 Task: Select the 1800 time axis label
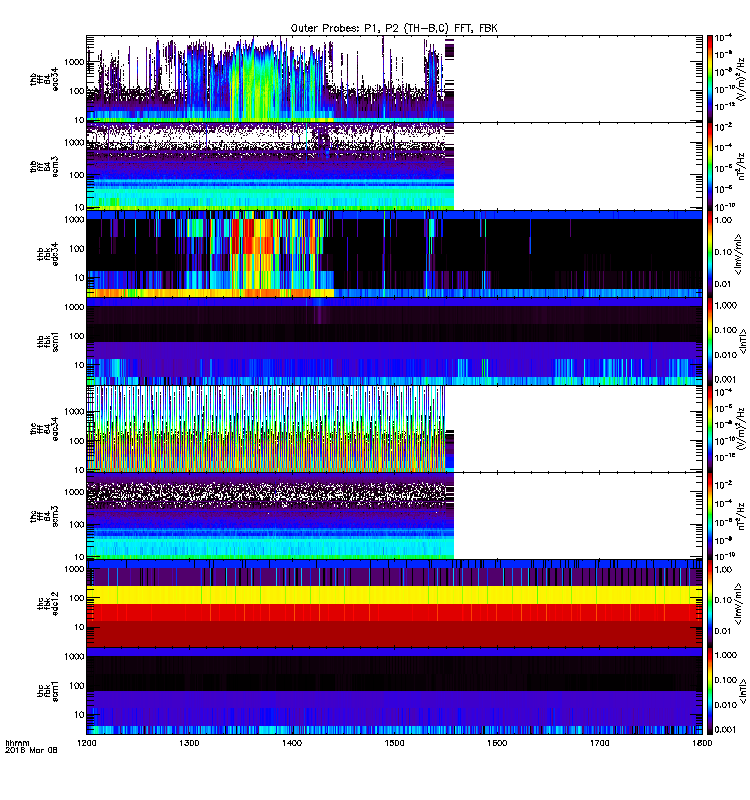click(x=703, y=743)
